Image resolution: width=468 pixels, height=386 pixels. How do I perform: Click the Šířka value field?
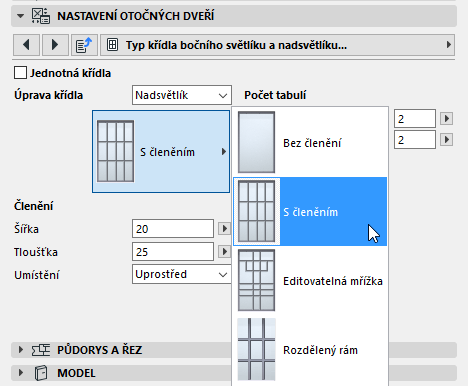173,229
